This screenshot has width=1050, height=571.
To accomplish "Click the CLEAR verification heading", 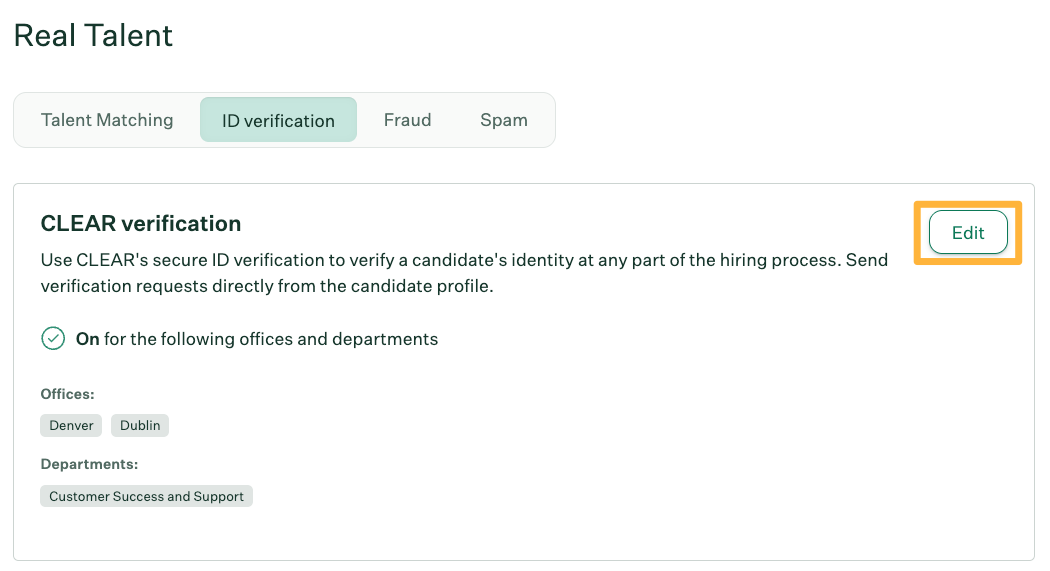I will point(141,223).
